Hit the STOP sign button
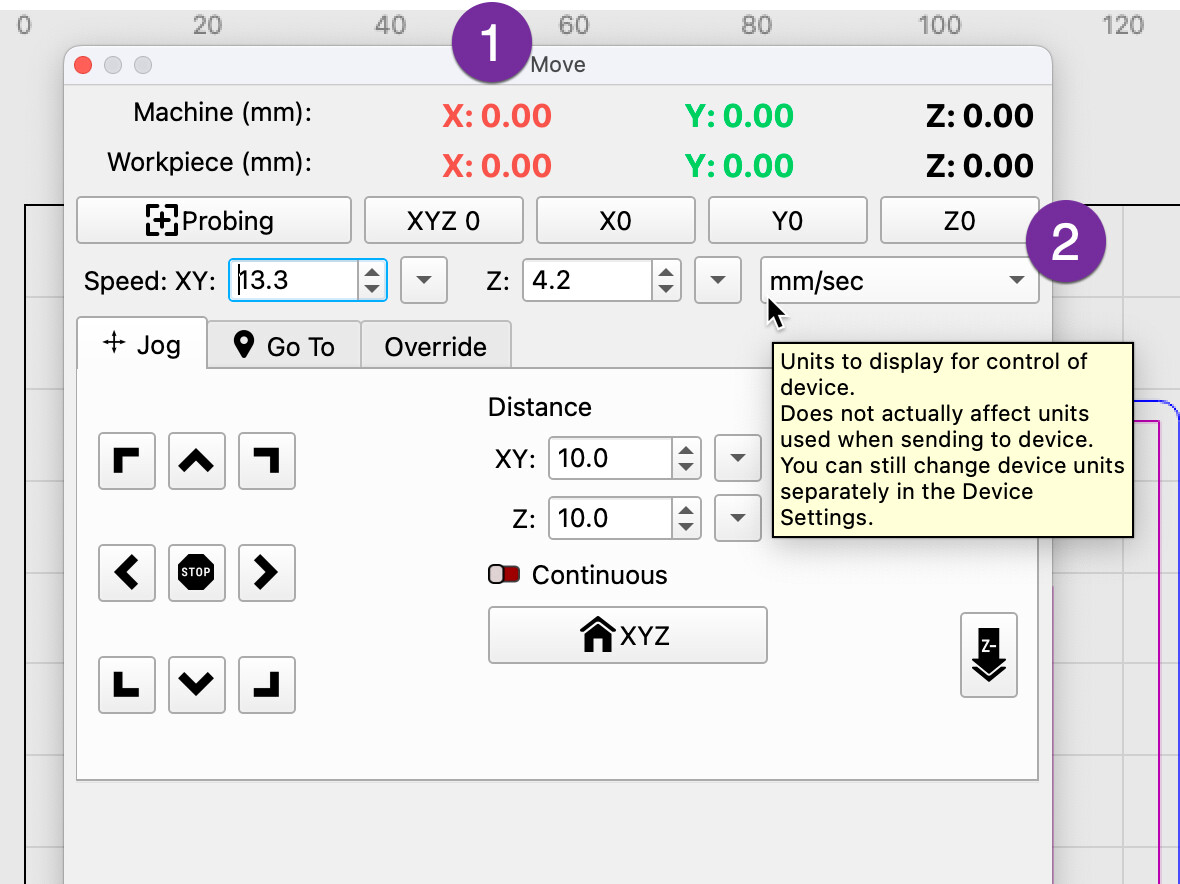1180x884 pixels. pyautogui.click(x=196, y=573)
